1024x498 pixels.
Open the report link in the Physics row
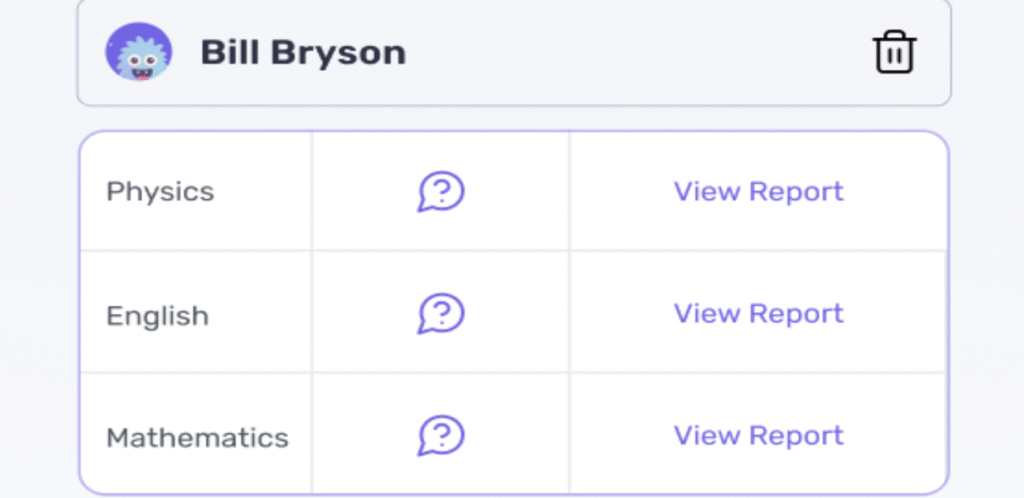[x=758, y=191]
